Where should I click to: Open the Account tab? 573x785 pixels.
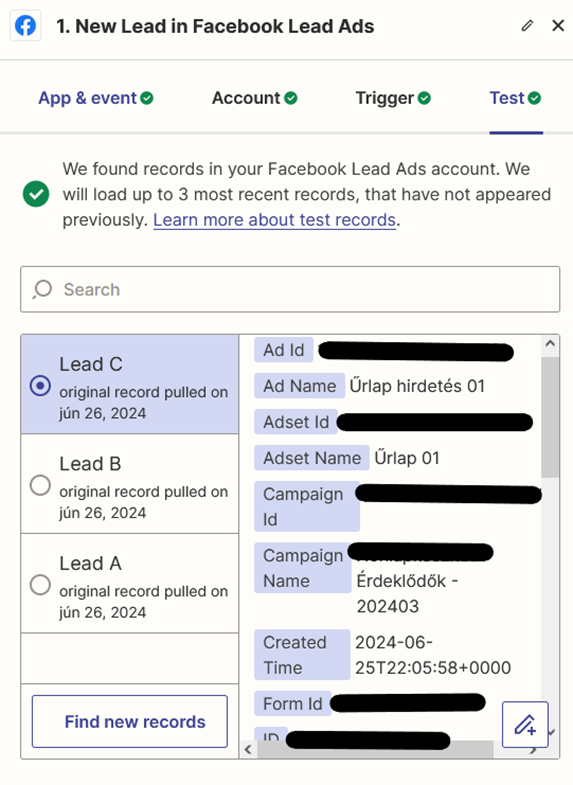pyautogui.click(x=254, y=98)
